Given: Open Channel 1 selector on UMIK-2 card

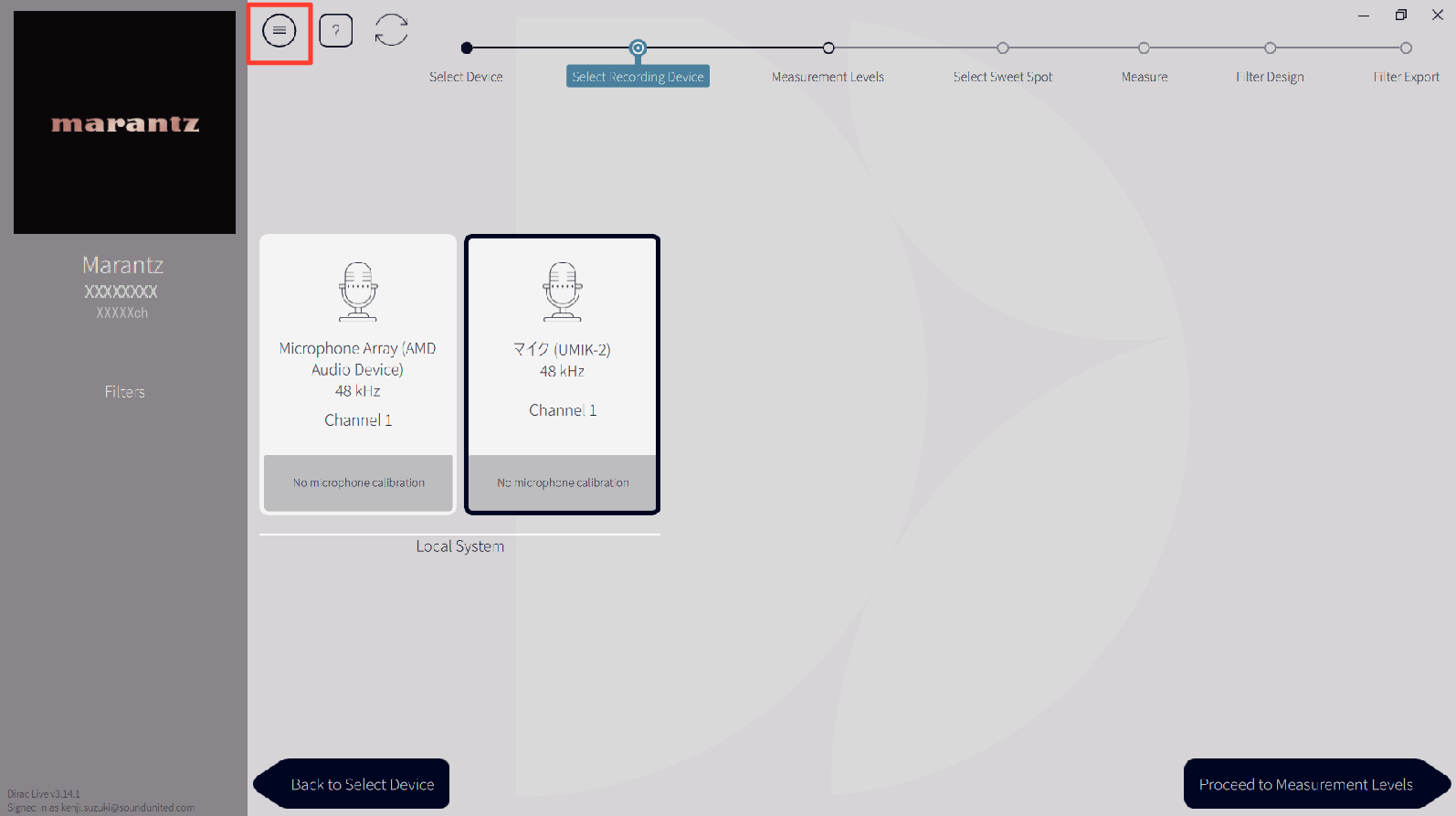Looking at the screenshot, I should (563, 410).
